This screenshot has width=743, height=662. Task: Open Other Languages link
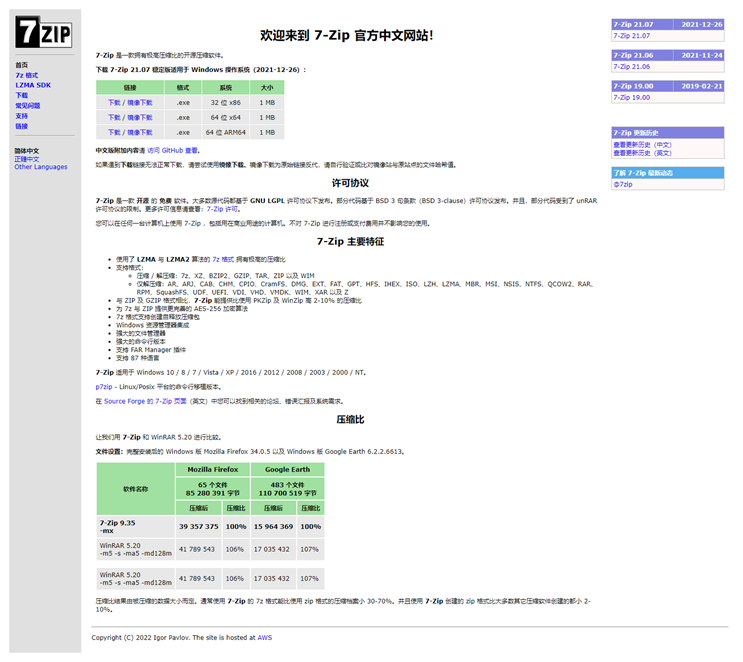[41, 167]
